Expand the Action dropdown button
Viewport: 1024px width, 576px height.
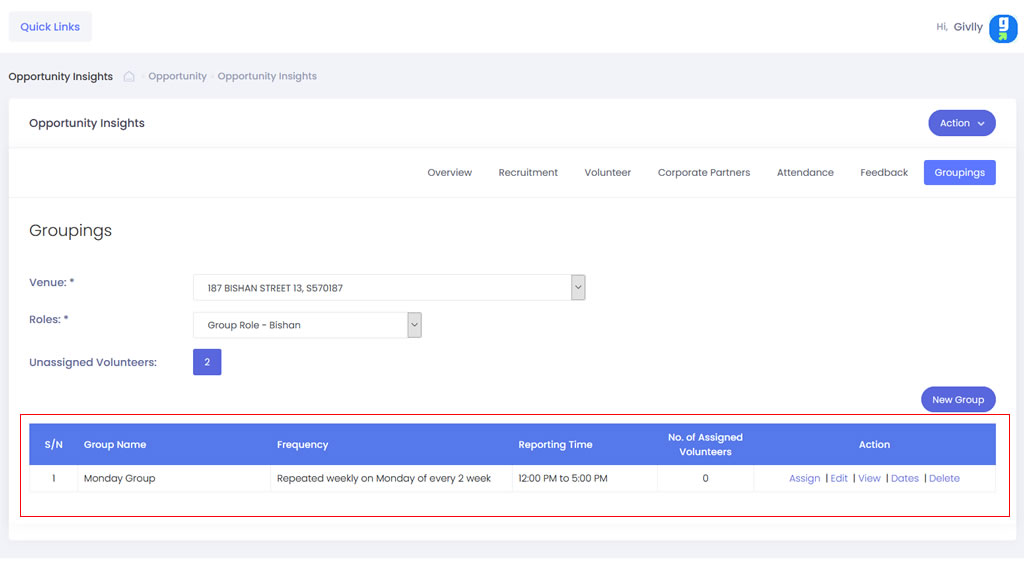click(x=961, y=123)
